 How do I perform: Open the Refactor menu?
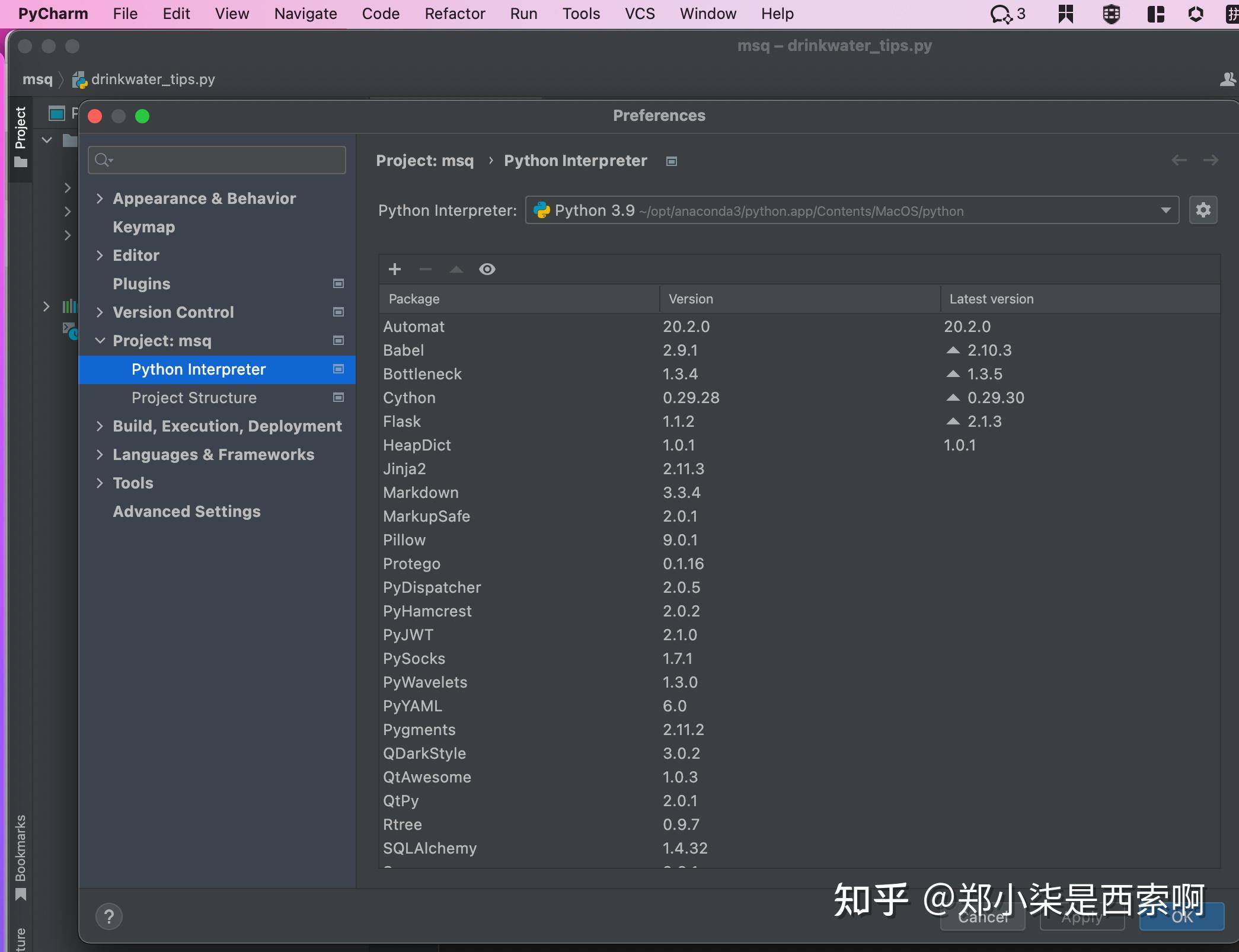454,13
